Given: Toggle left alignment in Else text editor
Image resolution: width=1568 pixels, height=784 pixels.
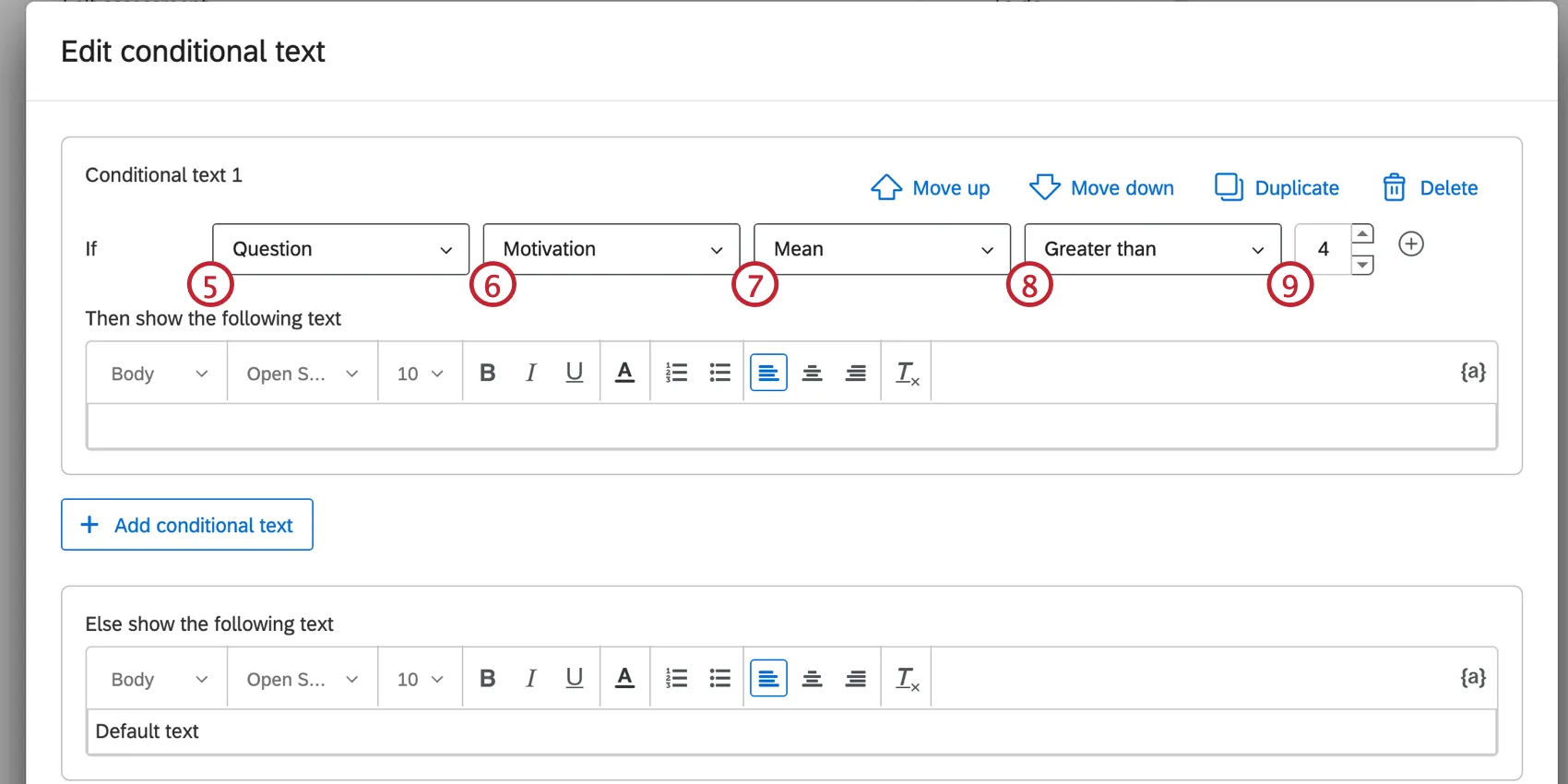Looking at the screenshot, I should click(x=768, y=679).
